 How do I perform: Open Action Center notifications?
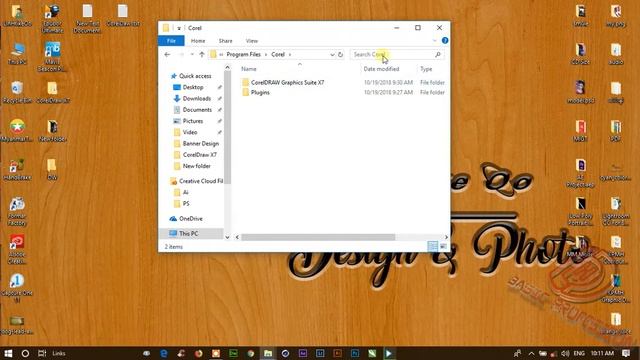pos(626,353)
